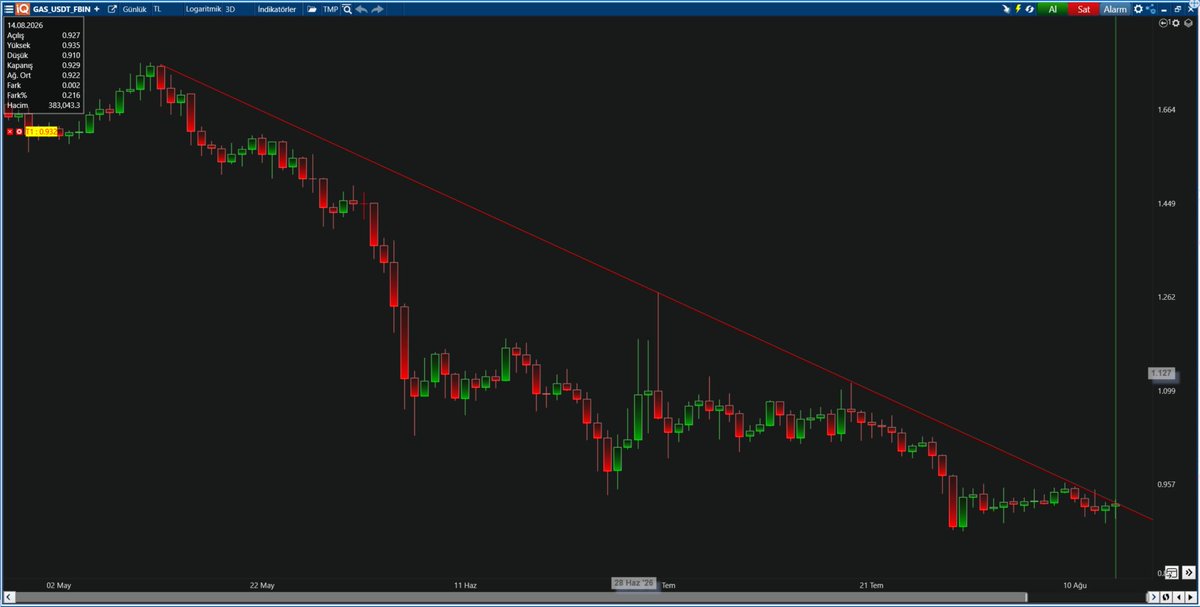Add symbol with the plus icon
Screen dimensions: 1200x607
[x=96, y=9]
